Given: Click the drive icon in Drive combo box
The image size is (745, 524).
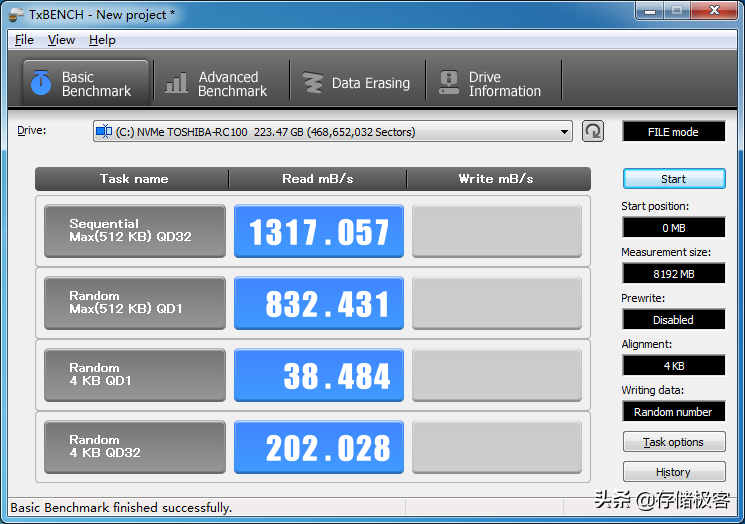Looking at the screenshot, I should click(104, 131).
